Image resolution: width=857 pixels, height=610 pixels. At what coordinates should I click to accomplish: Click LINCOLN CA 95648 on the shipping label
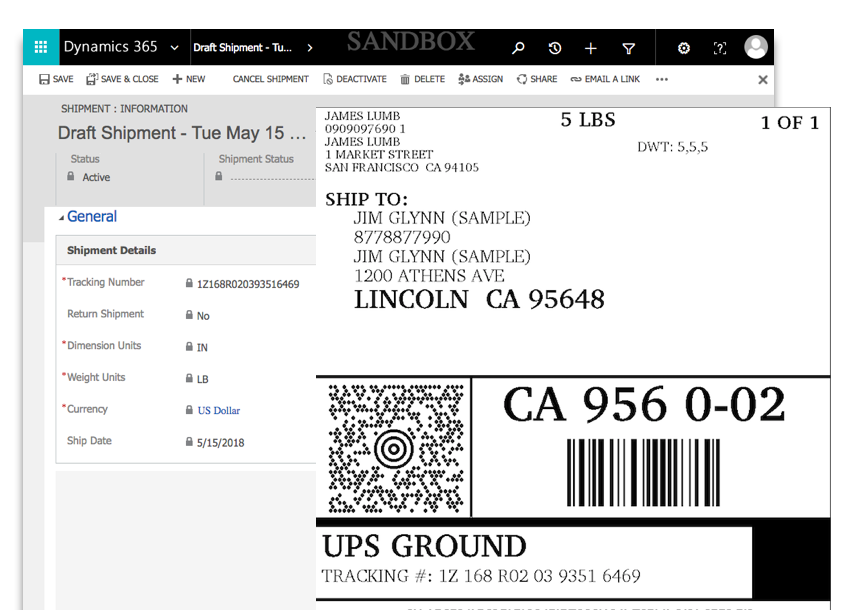(479, 300)
